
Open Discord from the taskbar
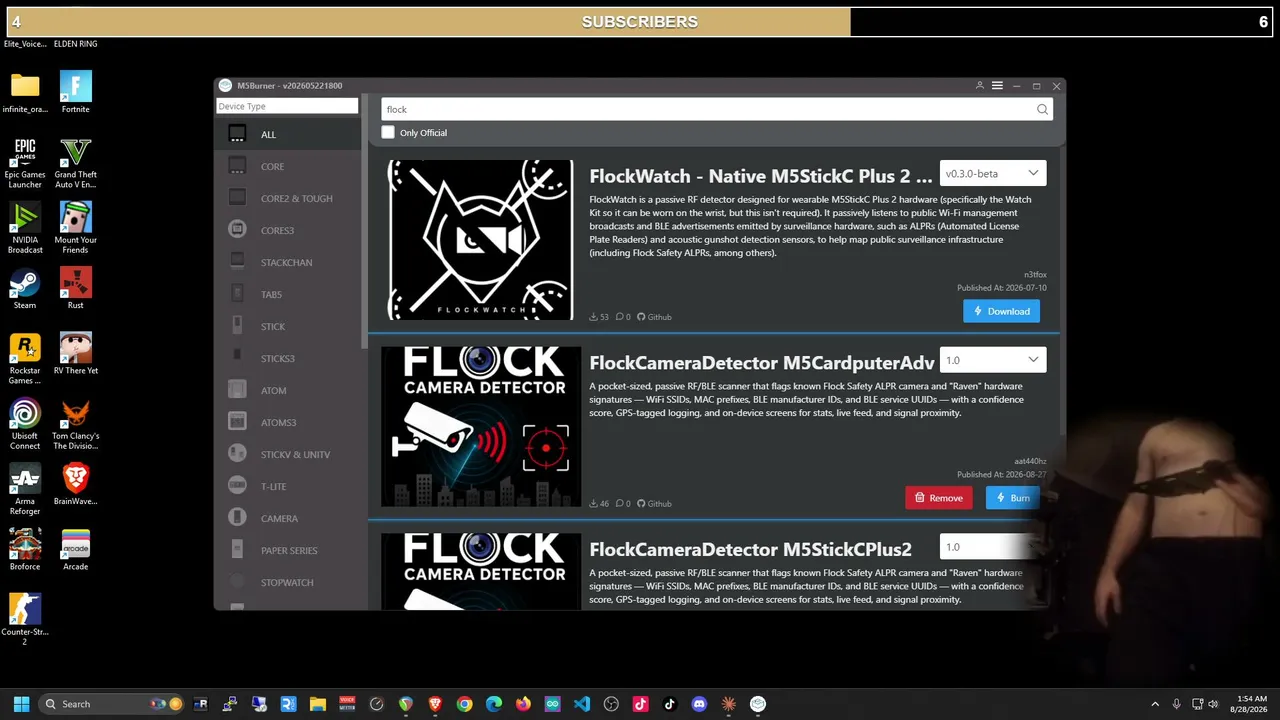[699, 704]
